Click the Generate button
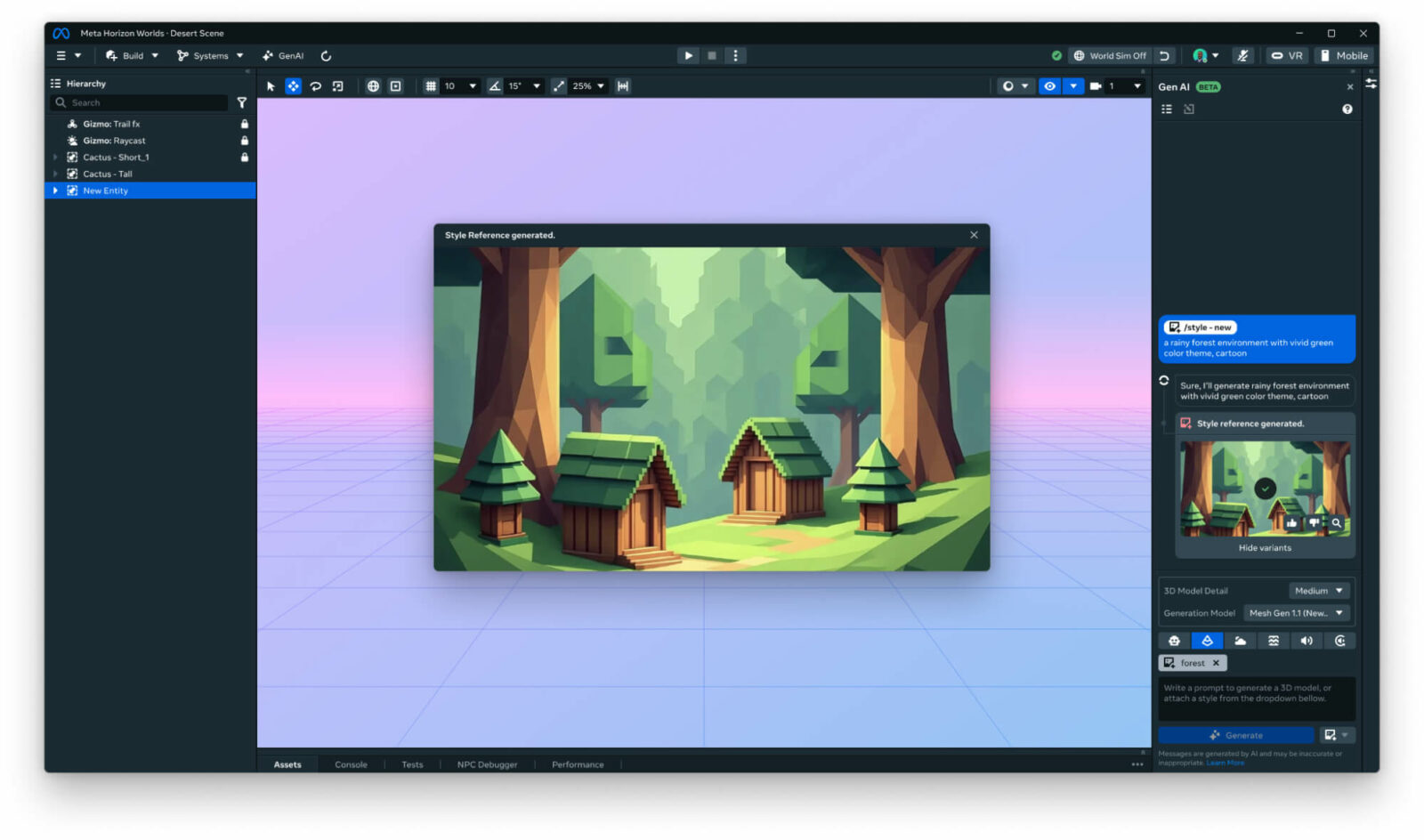This screenshot has height=840, width=1424. [1235, 735]
